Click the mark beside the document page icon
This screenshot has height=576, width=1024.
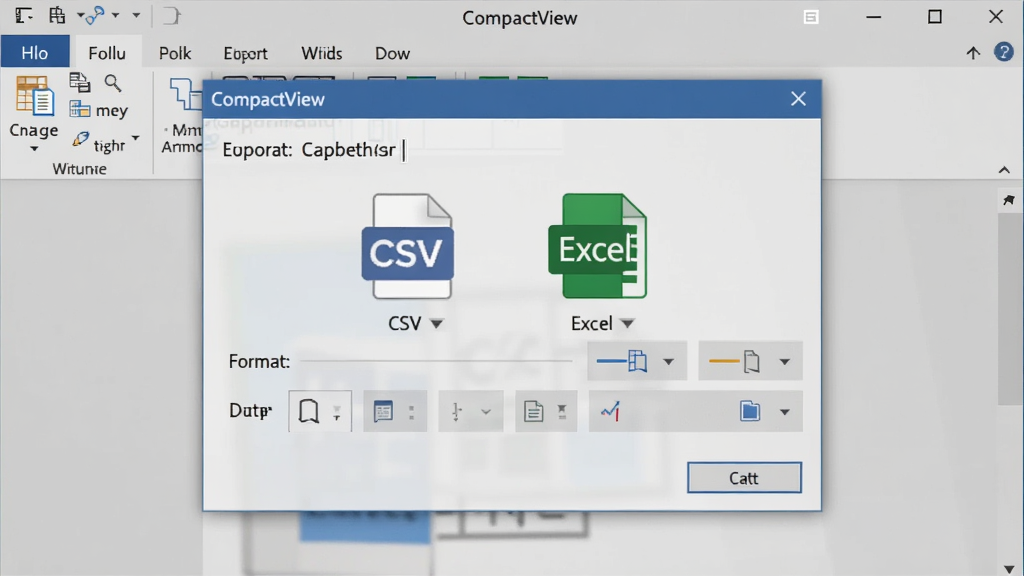click(562, 411)
